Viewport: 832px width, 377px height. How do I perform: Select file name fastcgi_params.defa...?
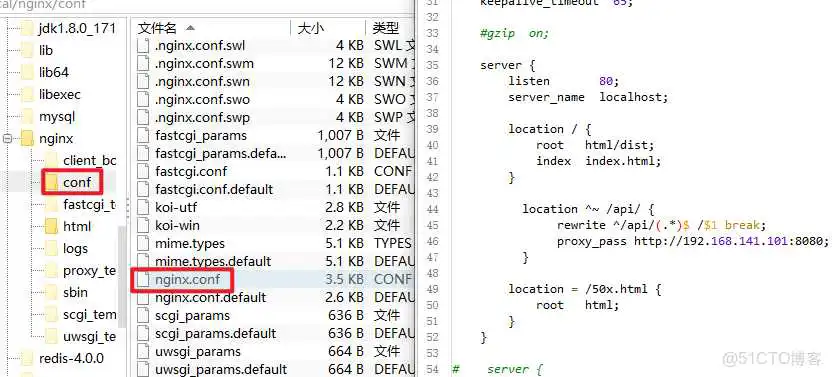(221, 153)
